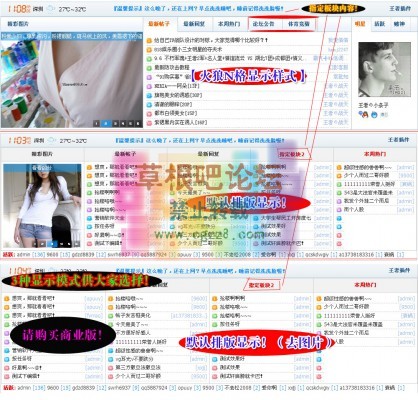The height and width of the screenshot is (400, 418).
Task: Open the post 都市白领美女[15P]
Action: point(176,114)
